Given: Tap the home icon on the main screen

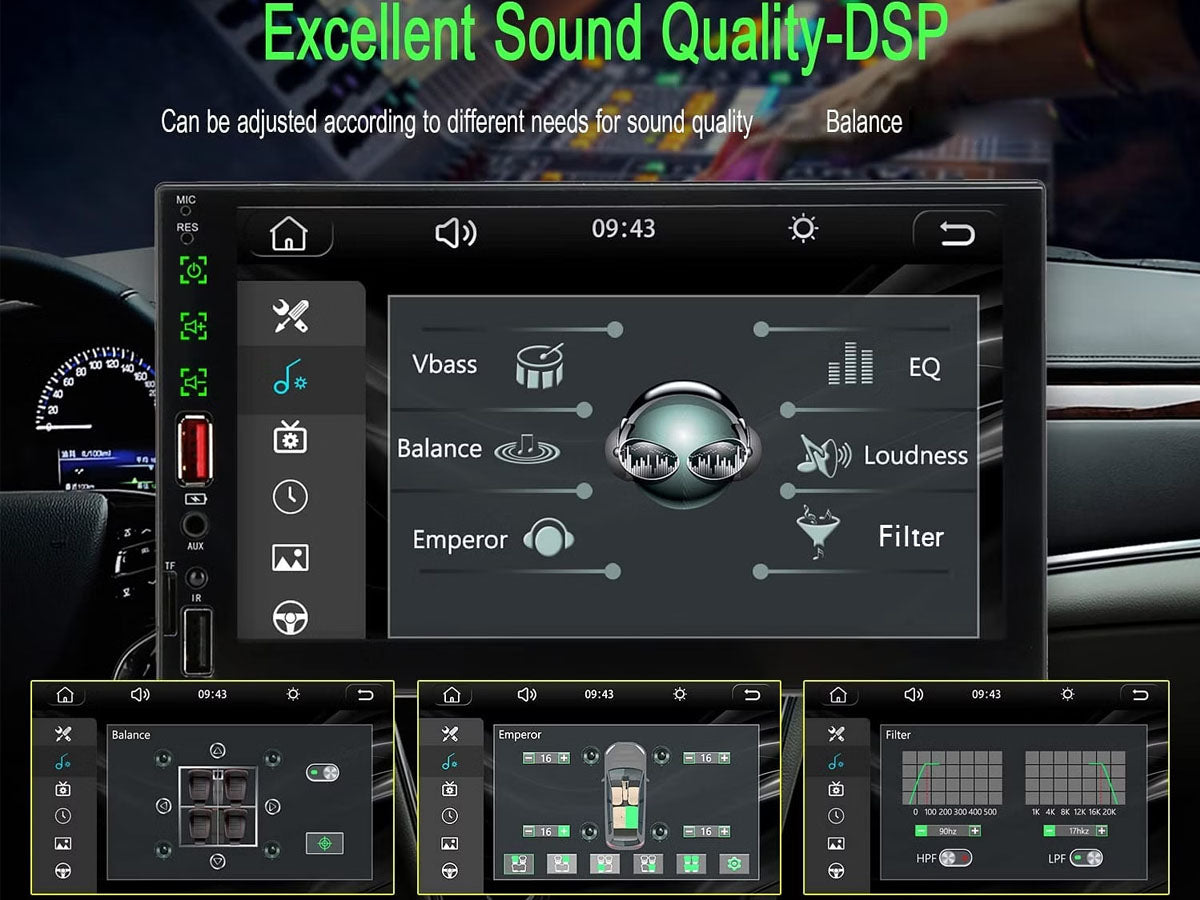Looking at the screenshot, I should pos(289,234).
